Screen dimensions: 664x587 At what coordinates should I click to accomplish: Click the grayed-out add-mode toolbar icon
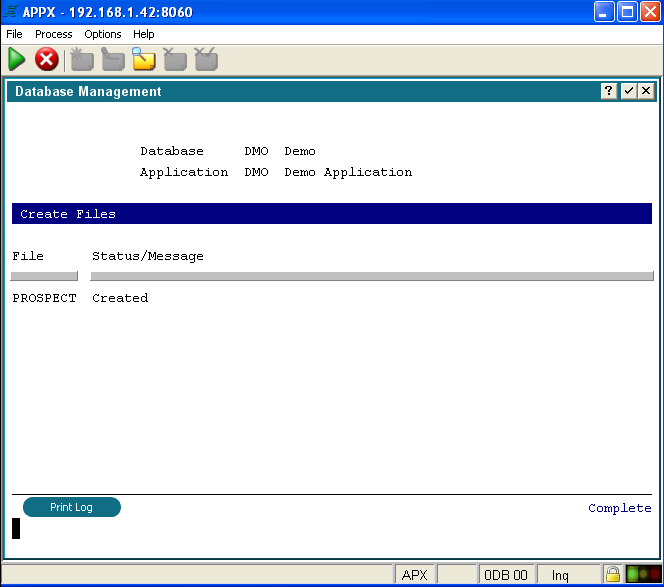tap(82, 60)
